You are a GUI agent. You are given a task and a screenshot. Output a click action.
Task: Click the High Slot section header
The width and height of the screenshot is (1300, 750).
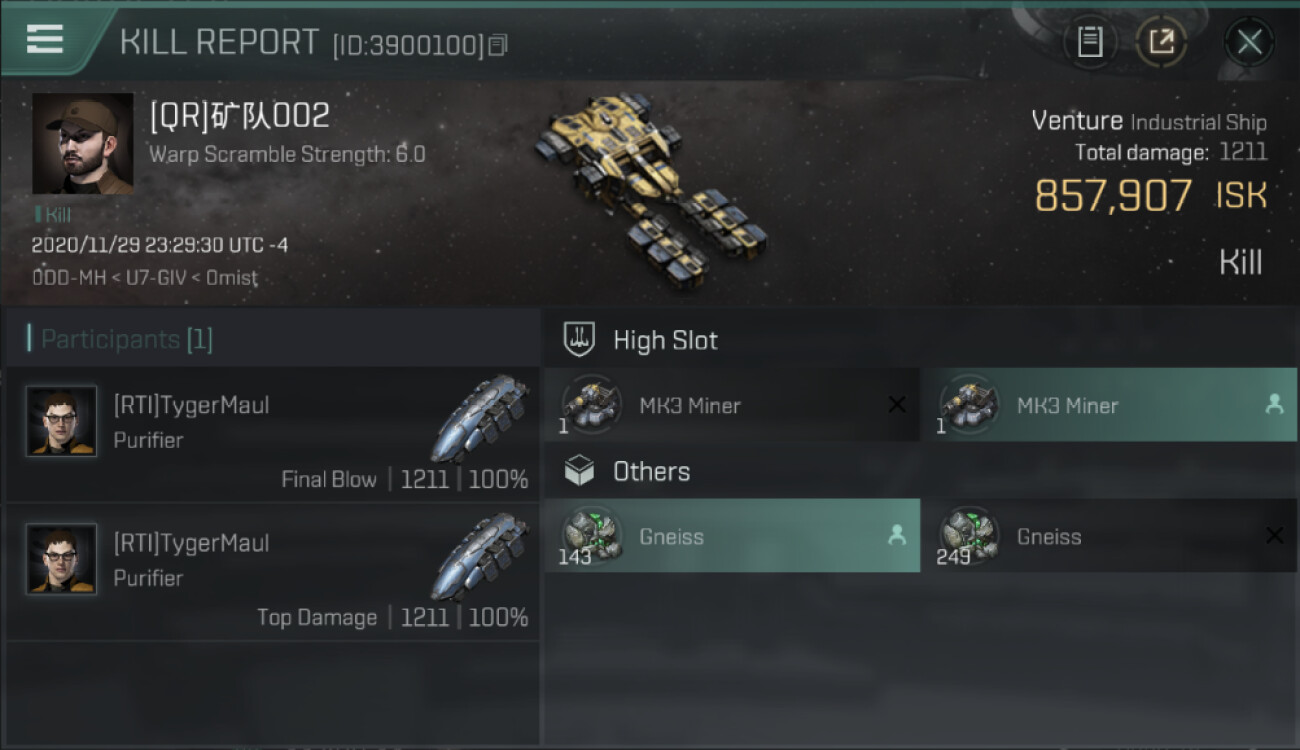[x=641, y=340]
